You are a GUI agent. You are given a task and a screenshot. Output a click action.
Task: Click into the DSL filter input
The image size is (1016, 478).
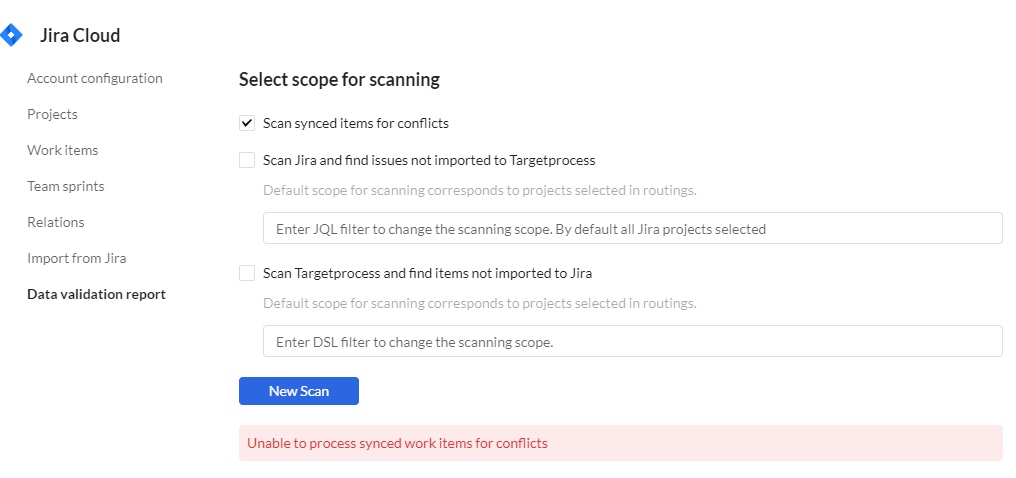[x=632, y=342]
